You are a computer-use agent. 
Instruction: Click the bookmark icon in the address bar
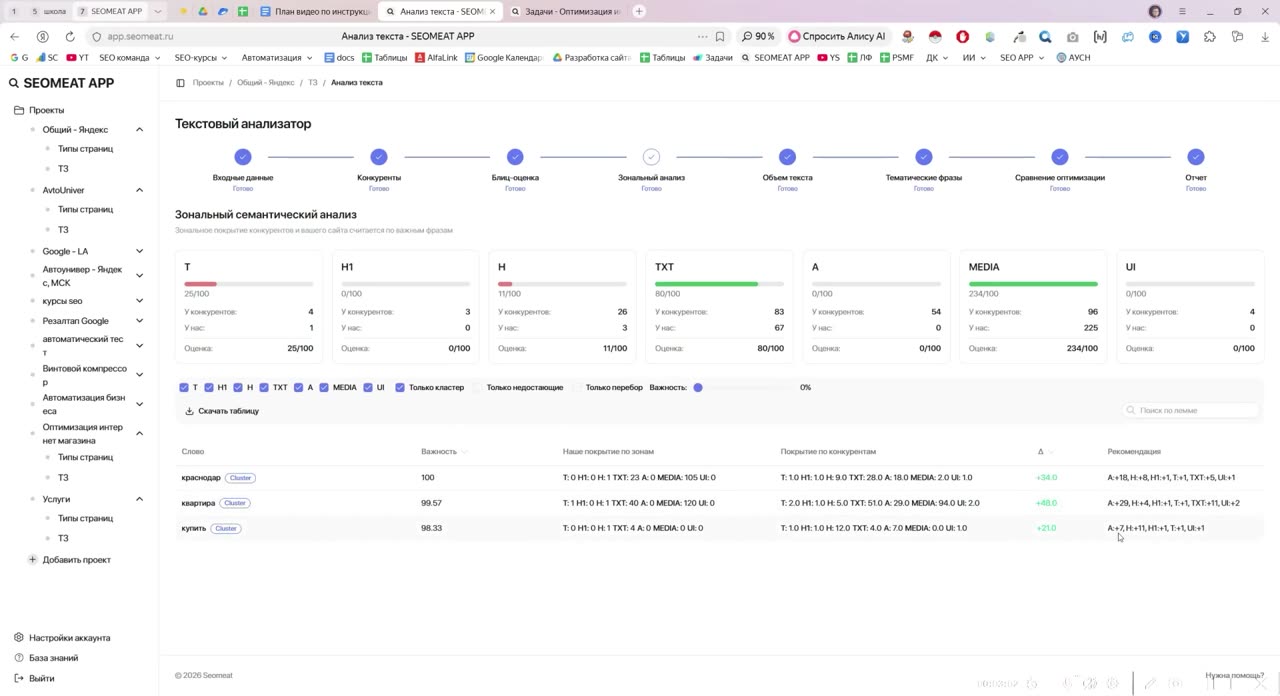[719, 36]
